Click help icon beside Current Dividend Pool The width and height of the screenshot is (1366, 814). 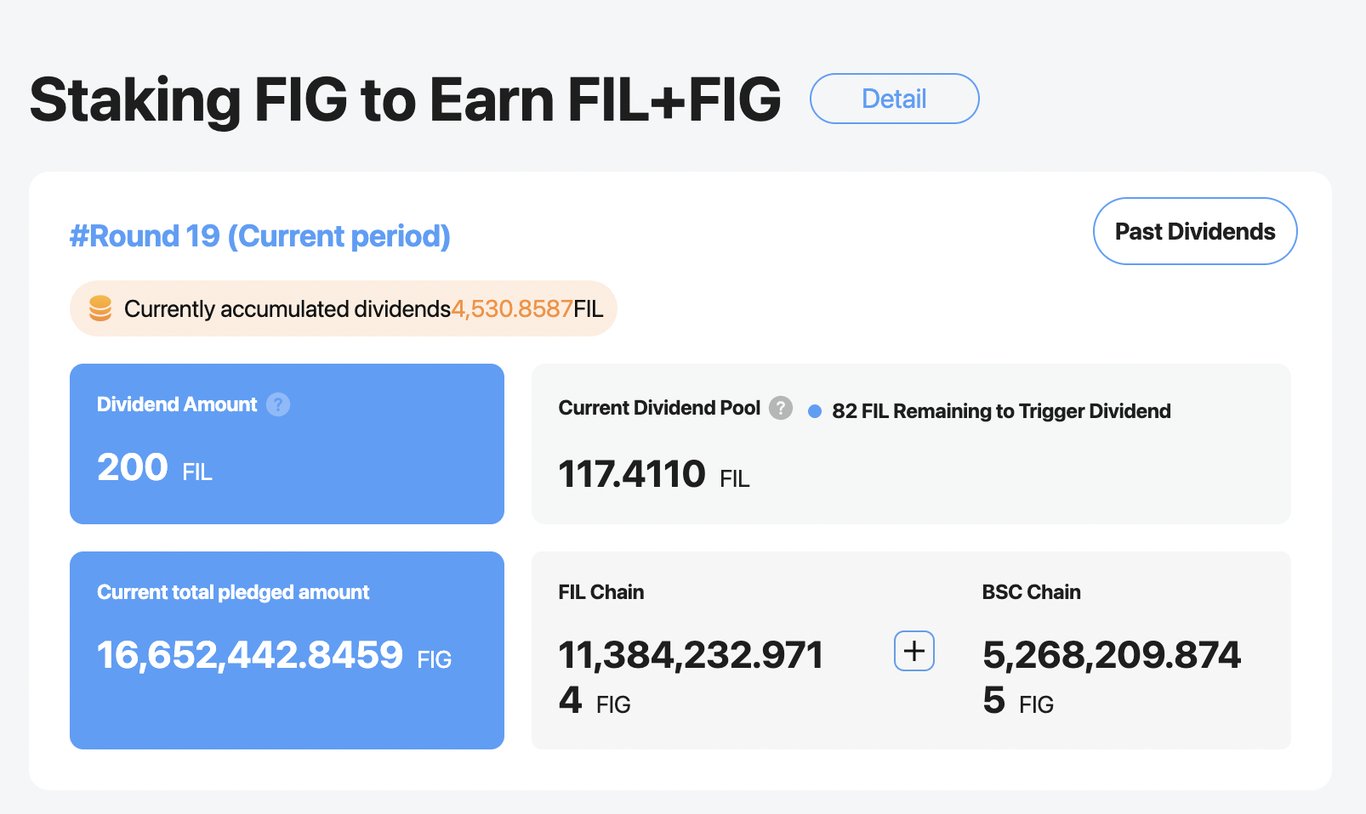tap(781, 409)
